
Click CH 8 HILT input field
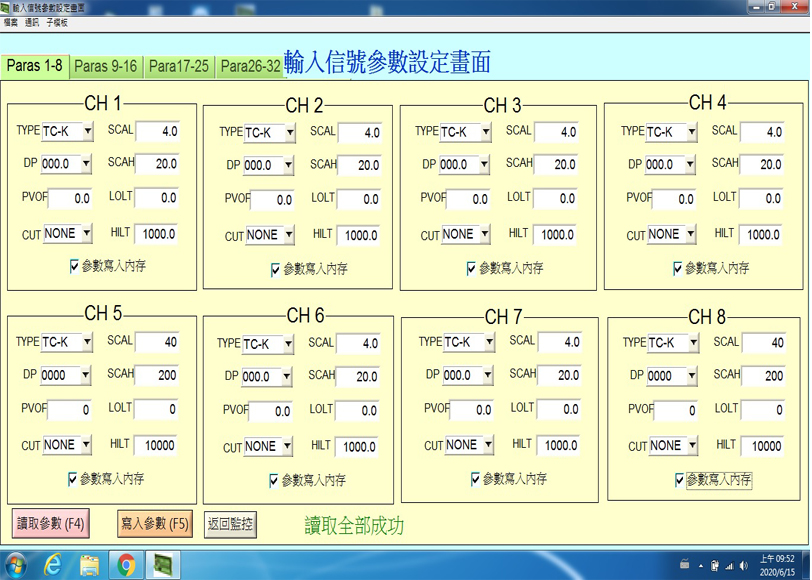point(762,446)
